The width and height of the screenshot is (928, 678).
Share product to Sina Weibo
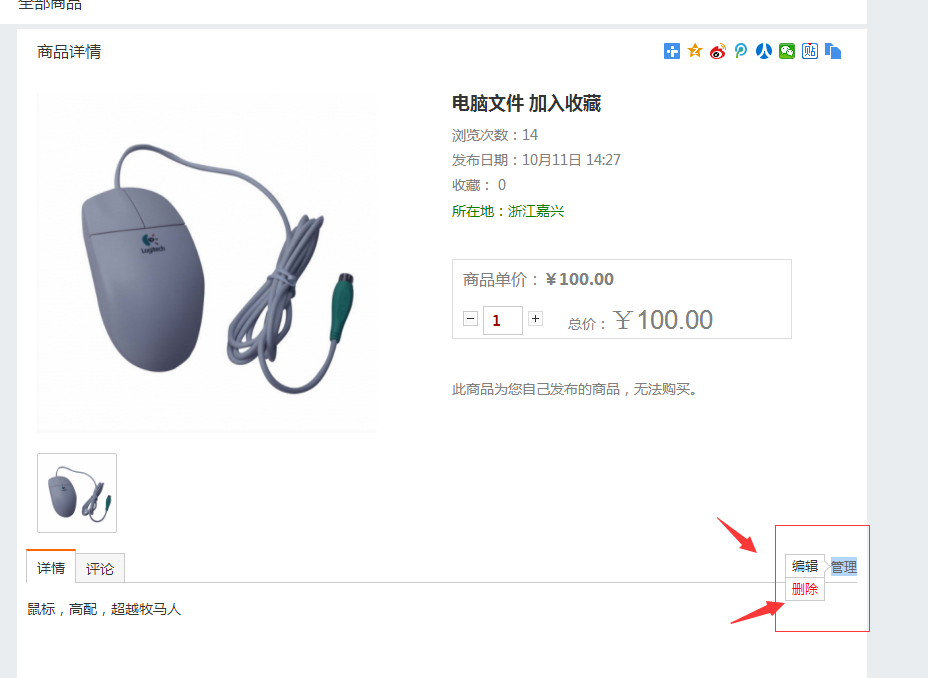[x=718, y=51]
